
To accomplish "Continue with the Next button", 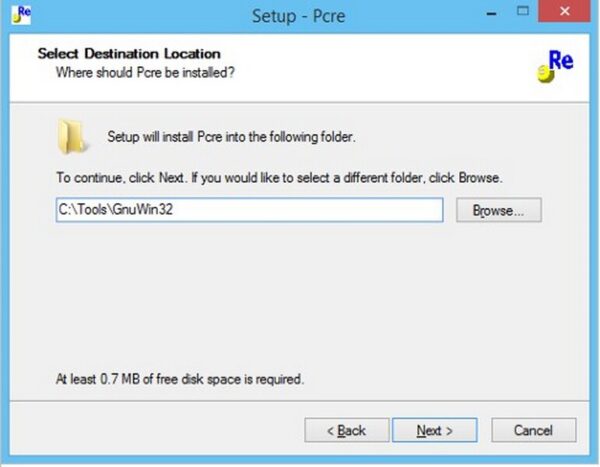I will click(435, 430).
